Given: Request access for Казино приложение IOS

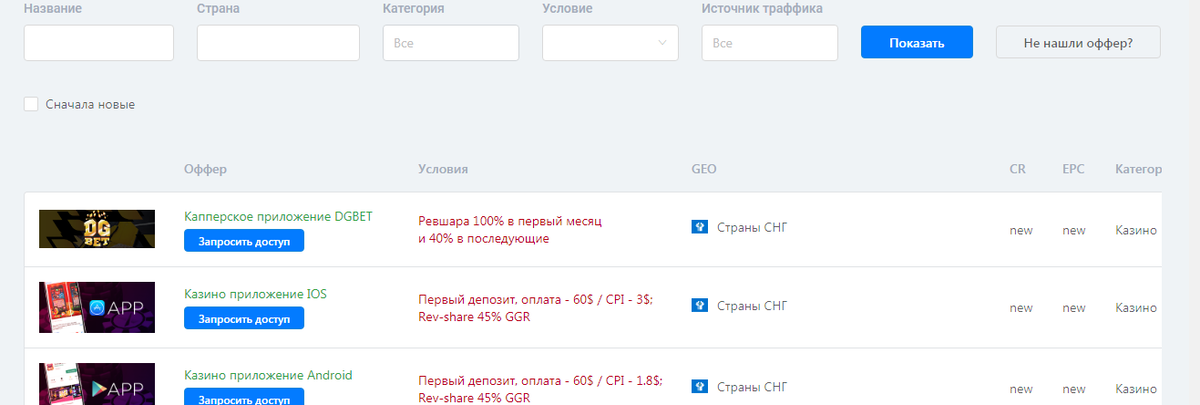Looking at the screenshot, I should pyautogui.click(x=244, y=319).
